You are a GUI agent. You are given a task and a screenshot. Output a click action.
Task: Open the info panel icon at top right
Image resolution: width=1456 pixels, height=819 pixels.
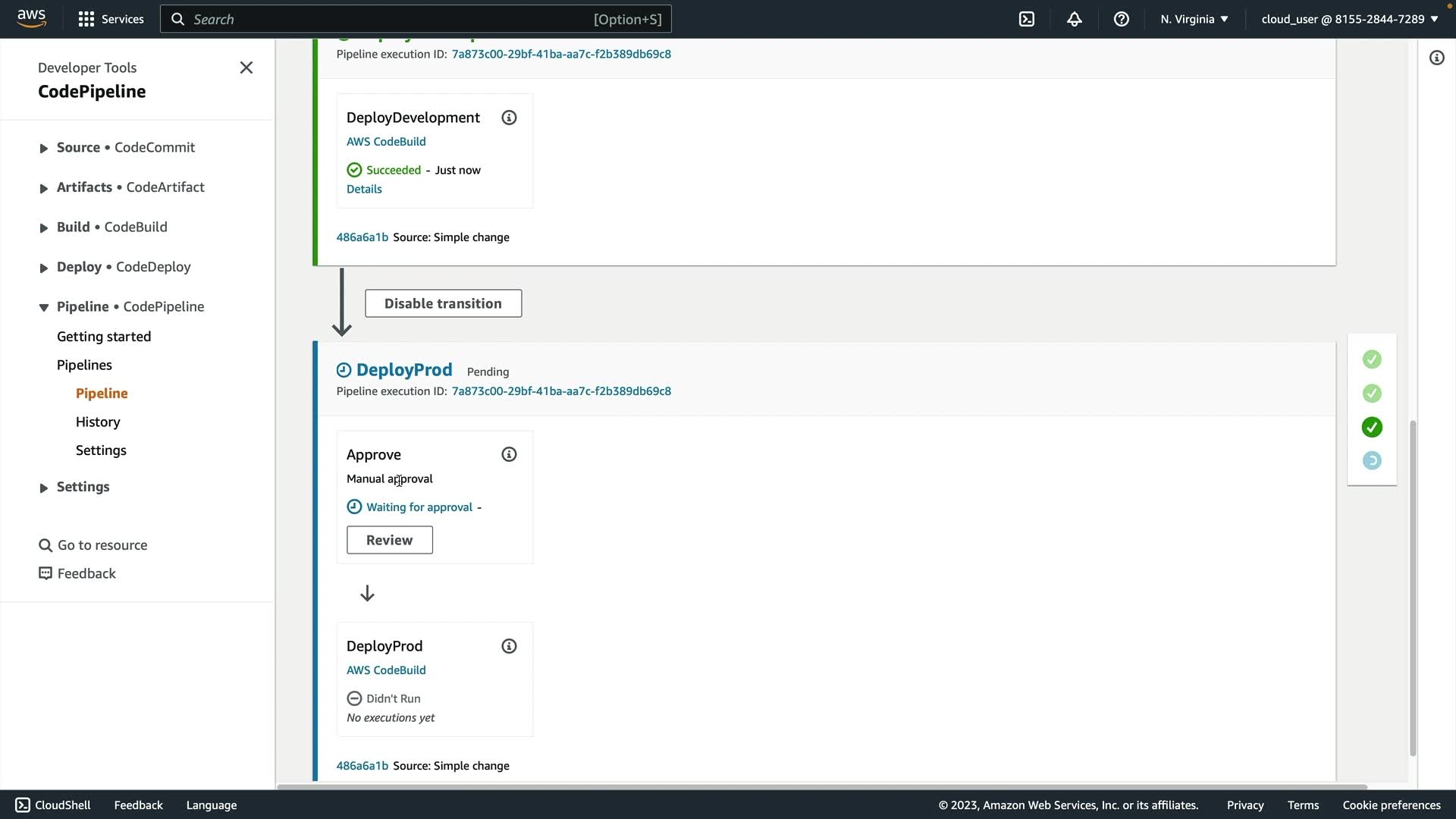pyautogui.click(x=1436, y=58)
